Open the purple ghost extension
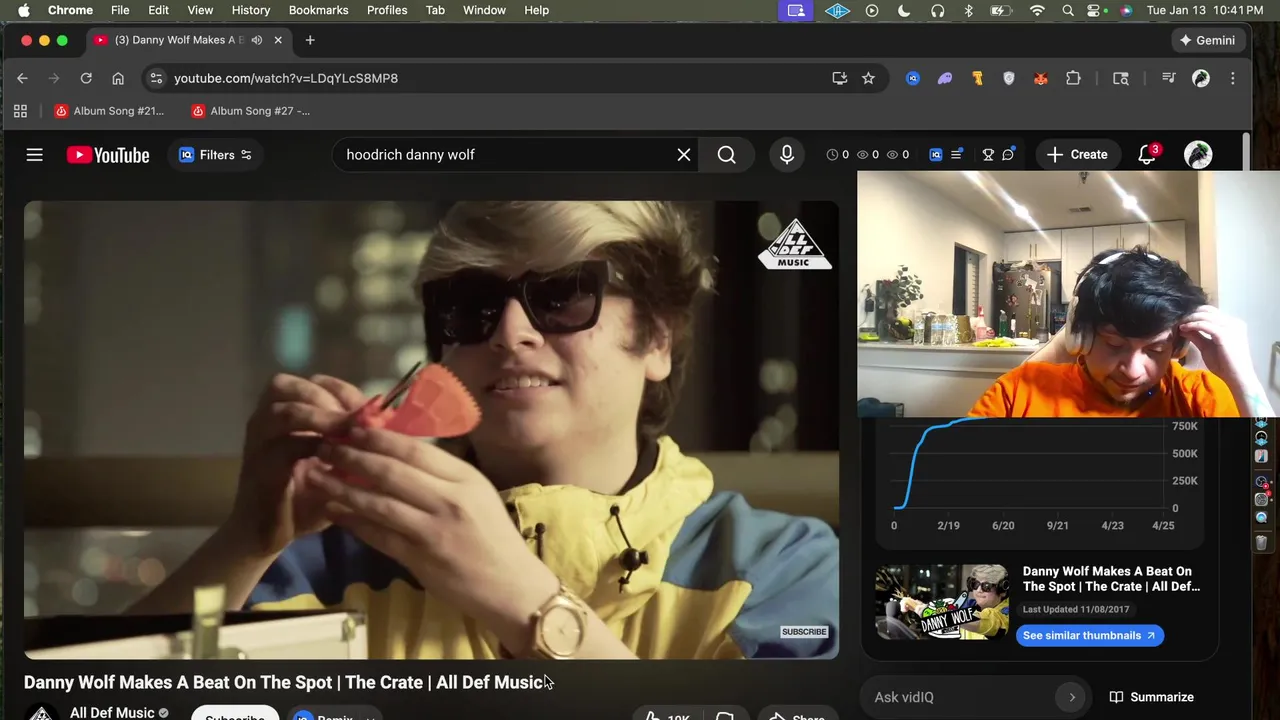 (945, 78)
